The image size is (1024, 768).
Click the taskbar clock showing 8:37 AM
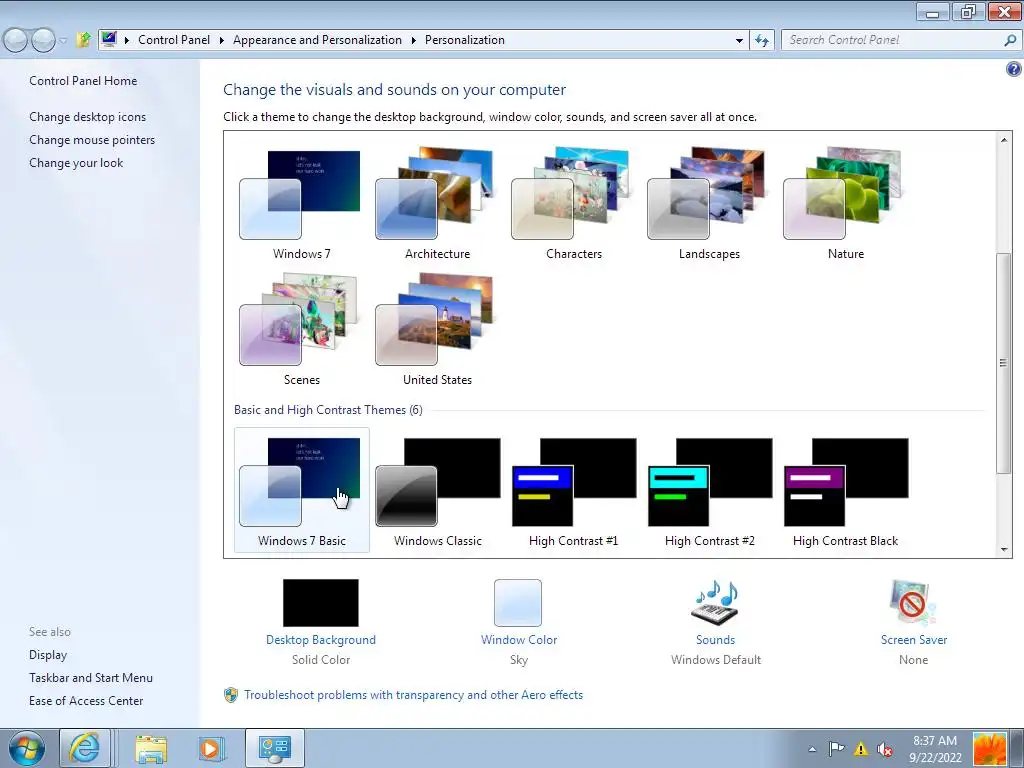pyautogui.click(x=935, y=749)
